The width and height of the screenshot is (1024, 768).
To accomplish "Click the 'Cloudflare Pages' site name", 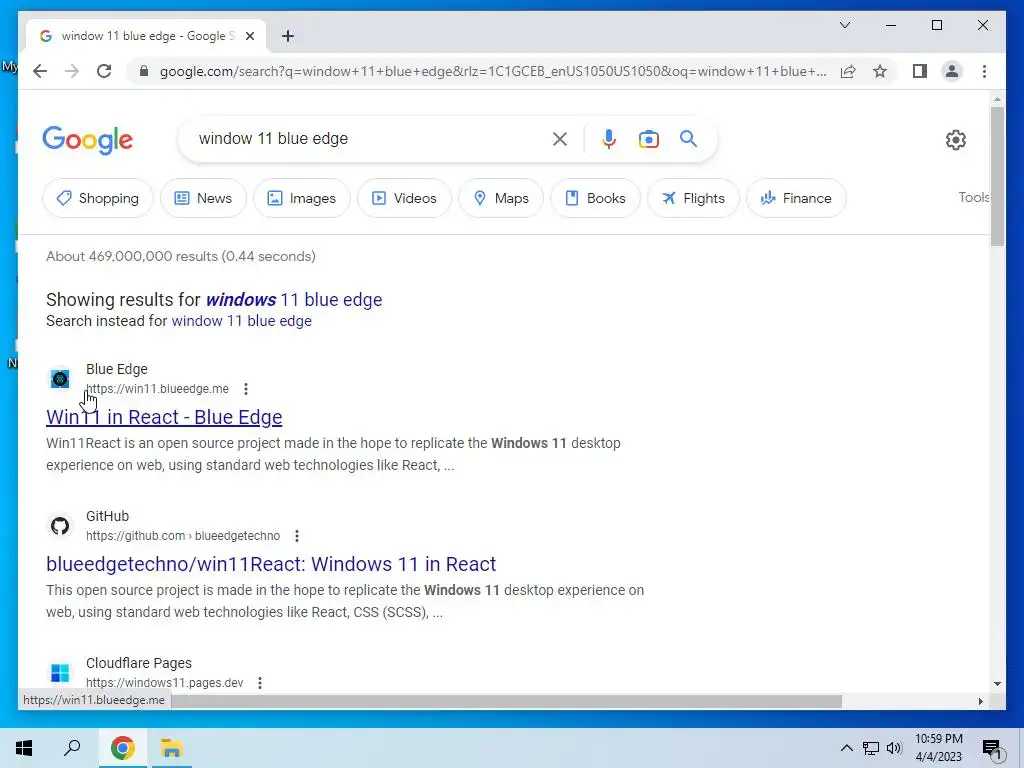I will [x=139, y=664].
